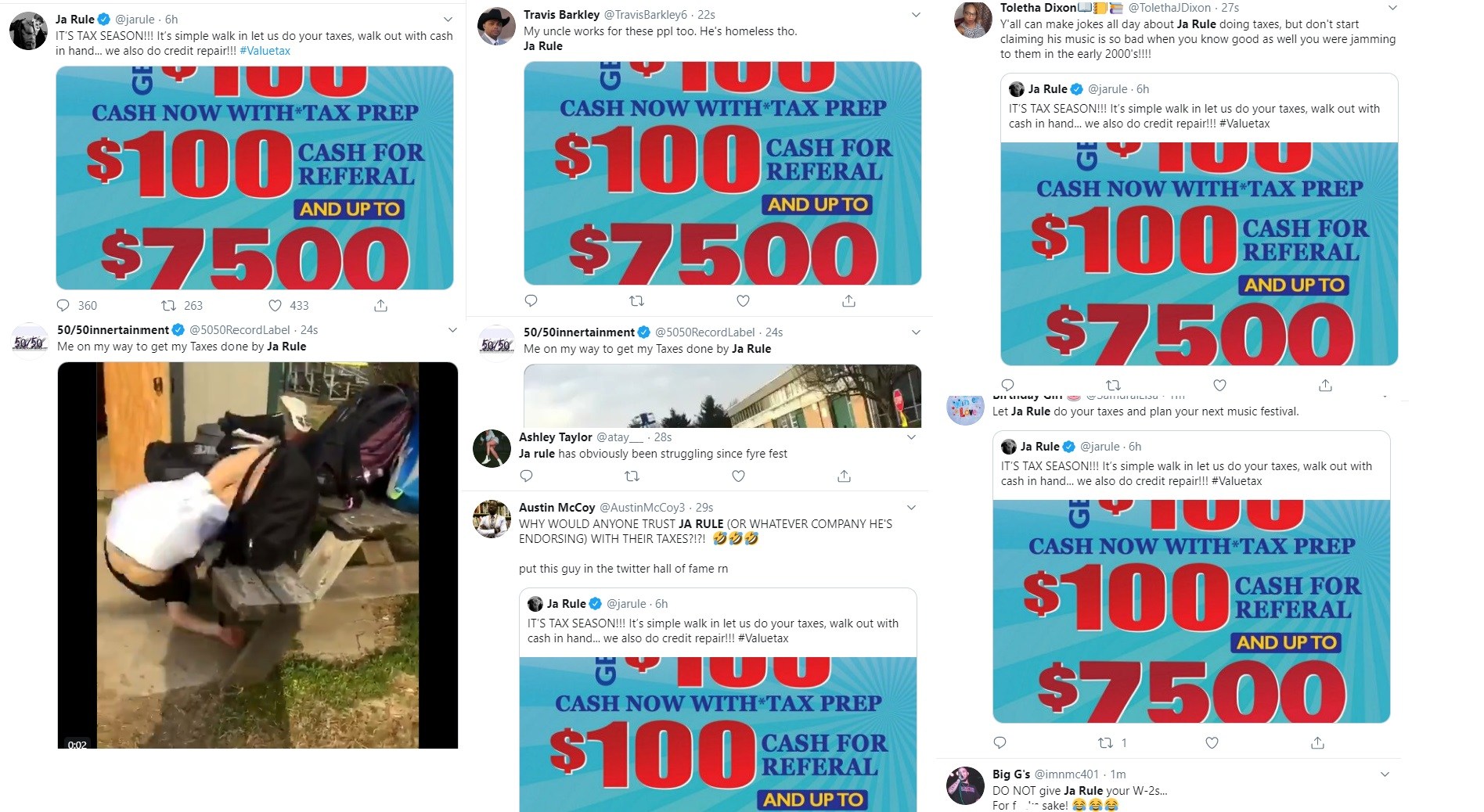Like Toletha Dixon's tweet
1484x812 pixels.
pos(1219,385)
